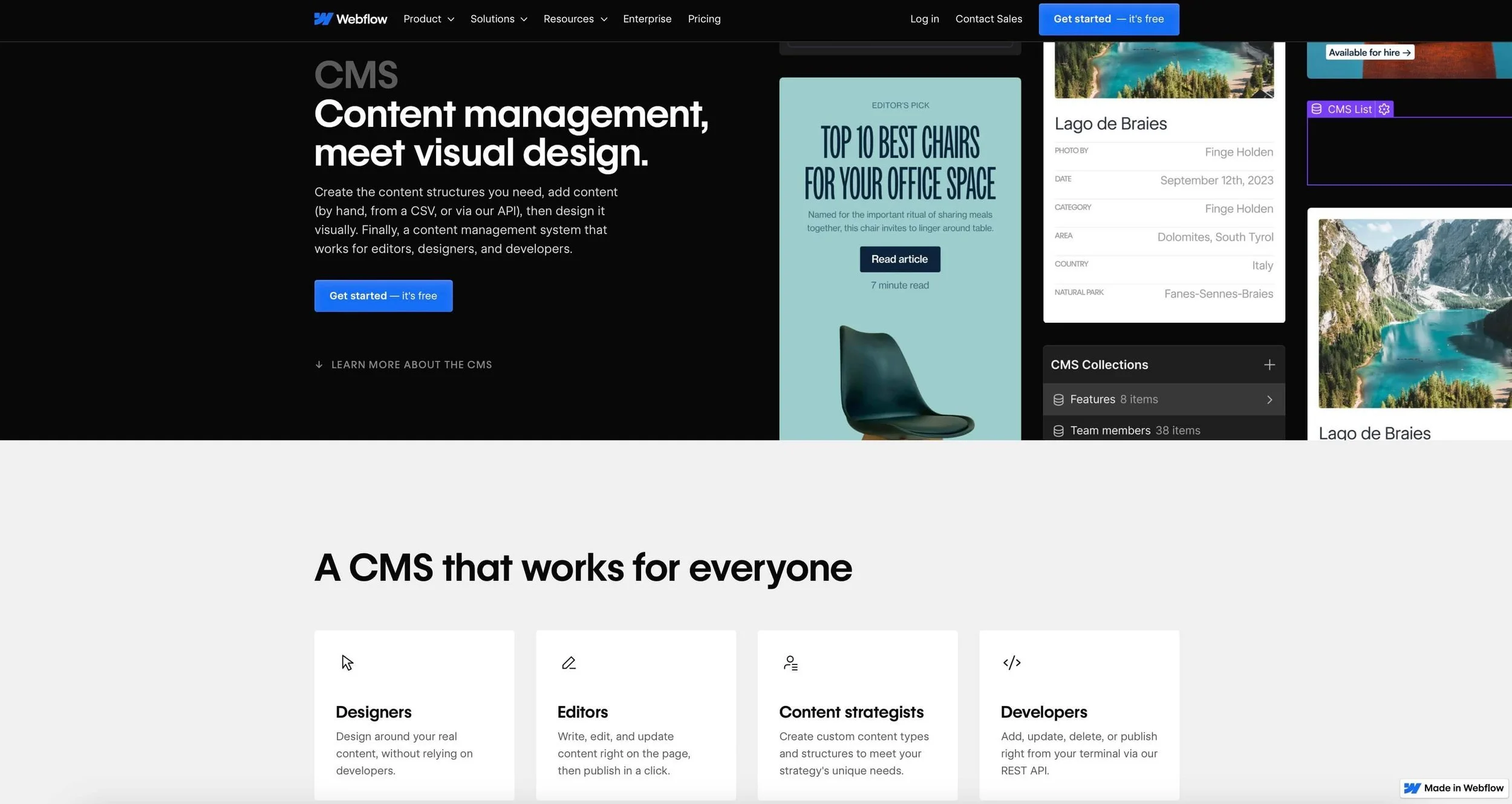Screen dimensions: 1512x804
Task: Expand Features collection with chevron arrow
Action: [x=1269, y=400]
